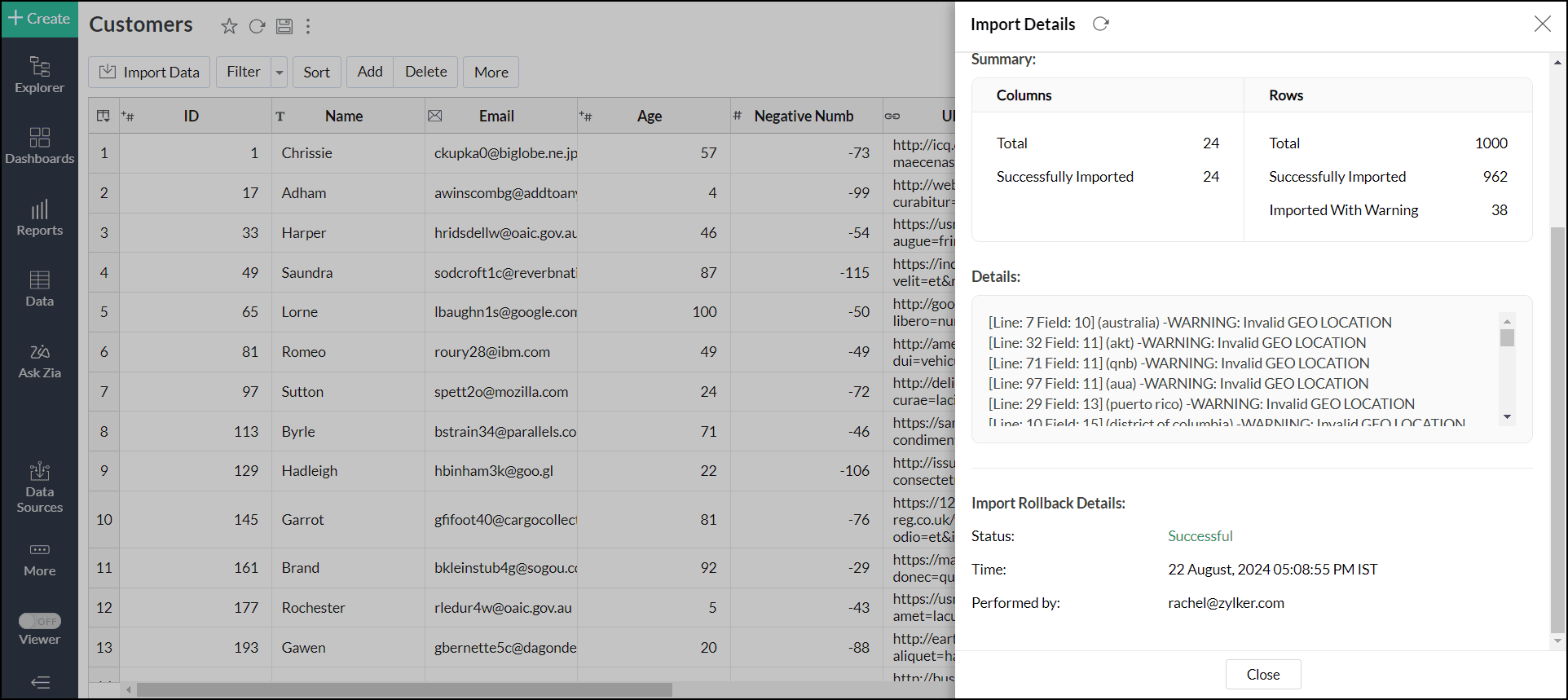Expand the Filter dropdown arrow

280,73
